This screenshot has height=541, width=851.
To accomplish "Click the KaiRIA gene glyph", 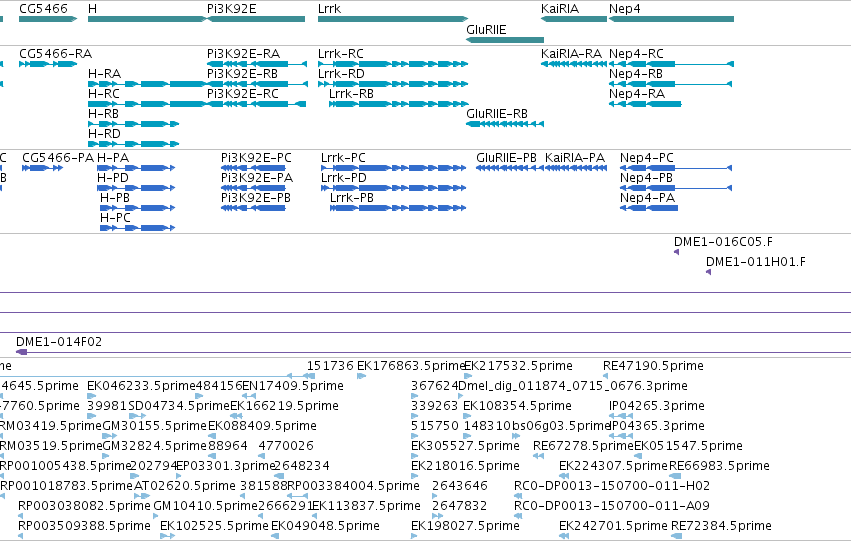I will pyautogui.click(x=574, y=19).
